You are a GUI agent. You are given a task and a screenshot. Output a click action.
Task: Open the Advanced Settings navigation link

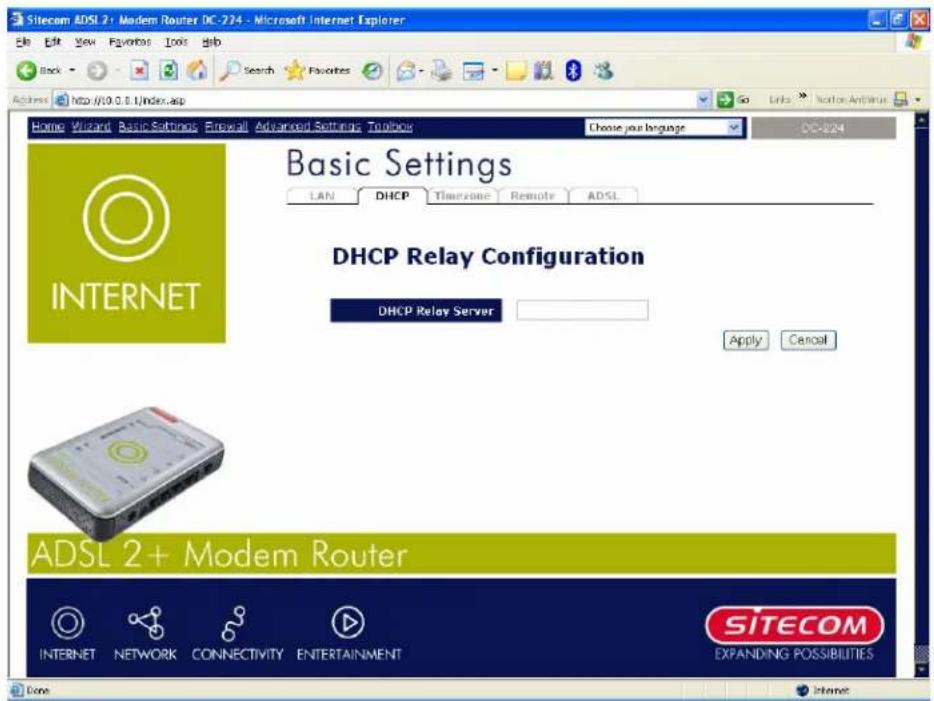pyautogui.click(x=308, y=126)
